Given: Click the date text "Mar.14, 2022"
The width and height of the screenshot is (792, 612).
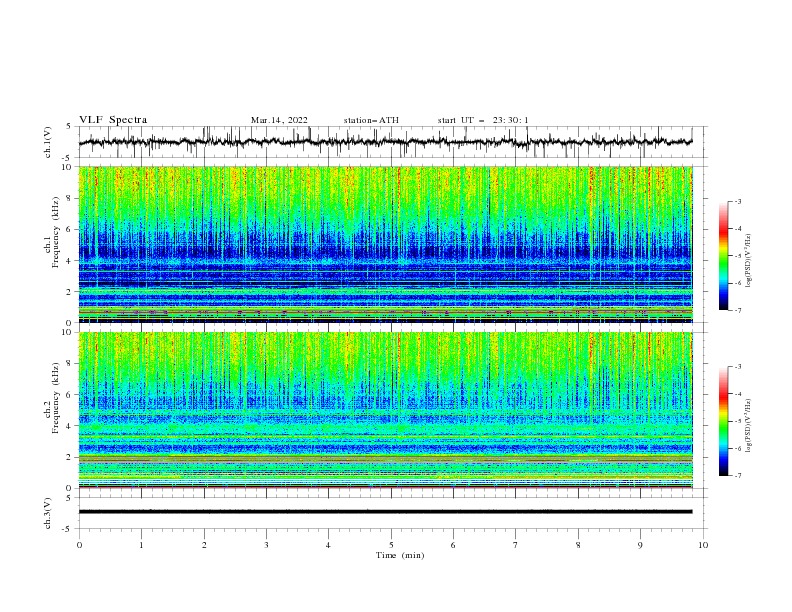Looking at the screenshot, I should [x=279, y=120].
